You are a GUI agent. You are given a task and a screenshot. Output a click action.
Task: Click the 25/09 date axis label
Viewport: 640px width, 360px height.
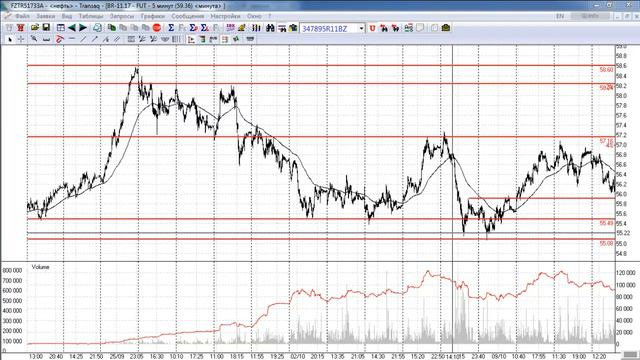[116, 356]
